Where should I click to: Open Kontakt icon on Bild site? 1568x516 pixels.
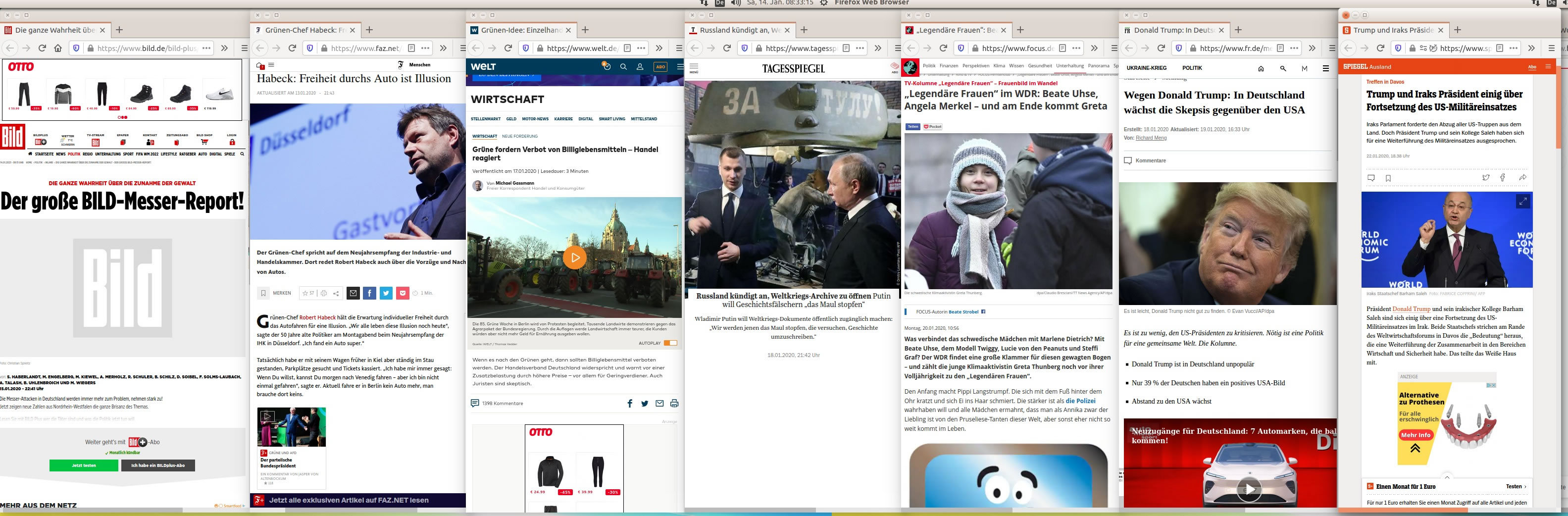(x=151, y=143)
